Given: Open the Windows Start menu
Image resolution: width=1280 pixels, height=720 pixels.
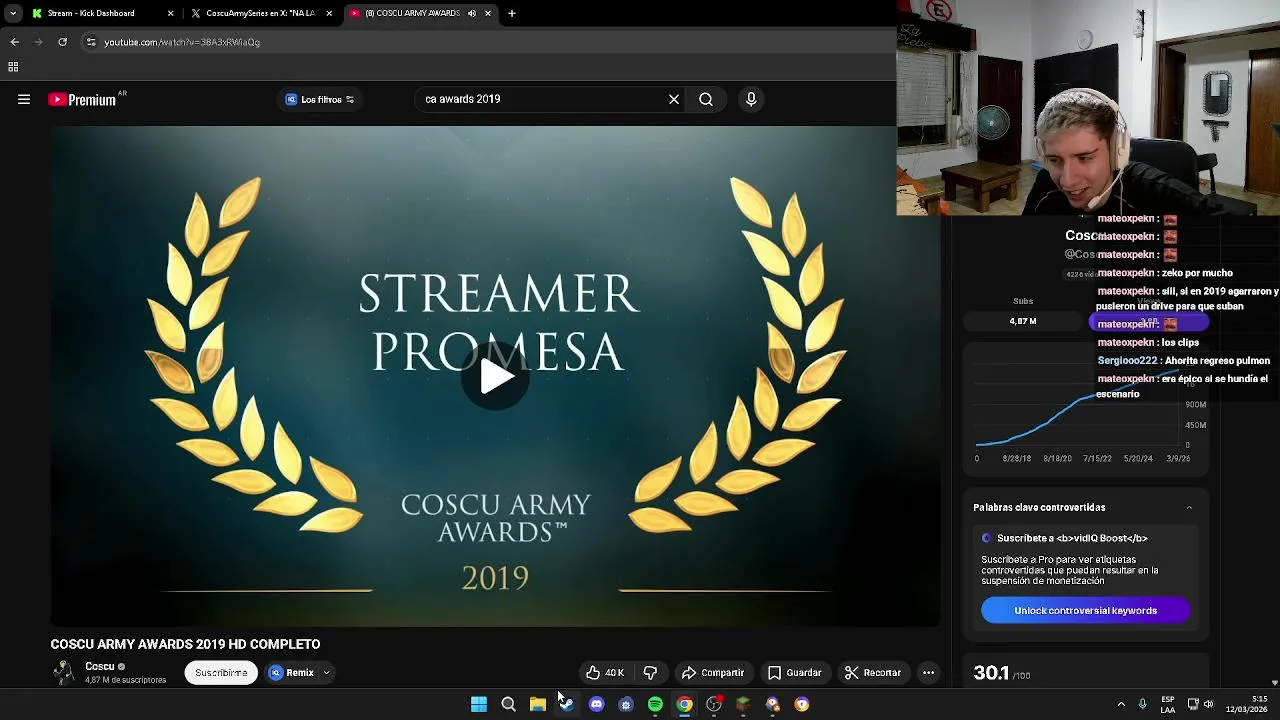Looking at the screenshot, I should 479,704.
